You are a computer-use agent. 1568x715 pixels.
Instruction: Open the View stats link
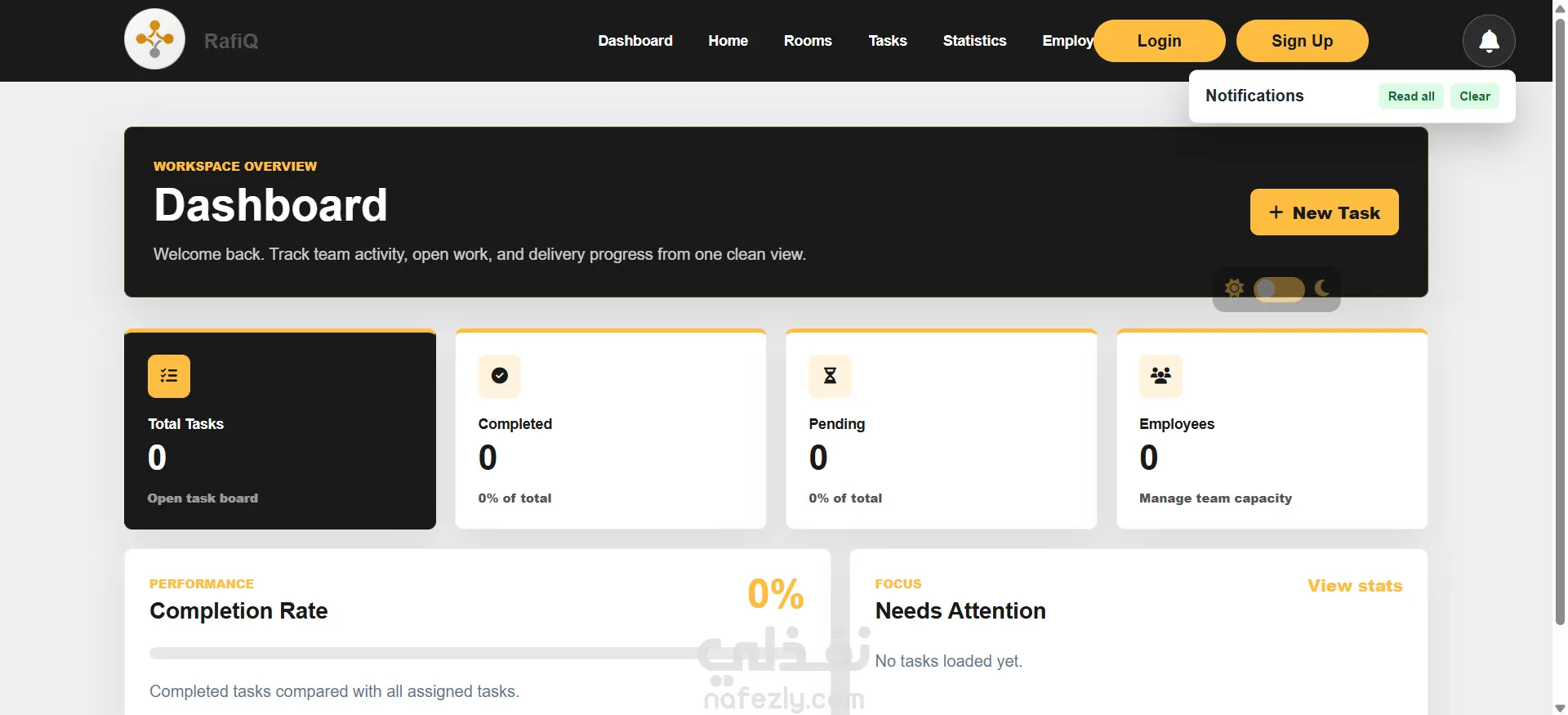pyautogui.click(x=1355, y=586)
